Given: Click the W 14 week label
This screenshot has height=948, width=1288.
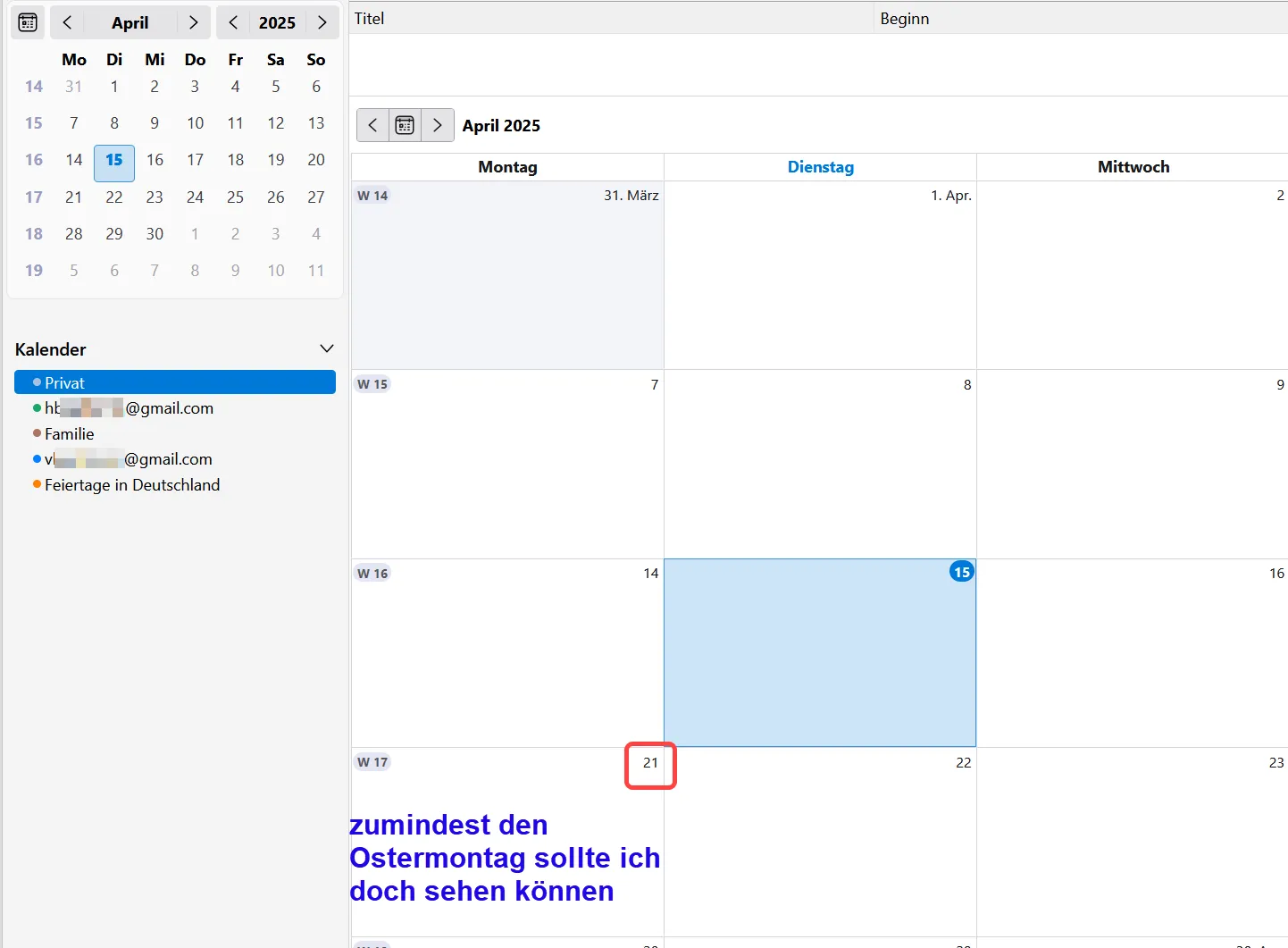Looking at the screenshot, I should [372, 196].
